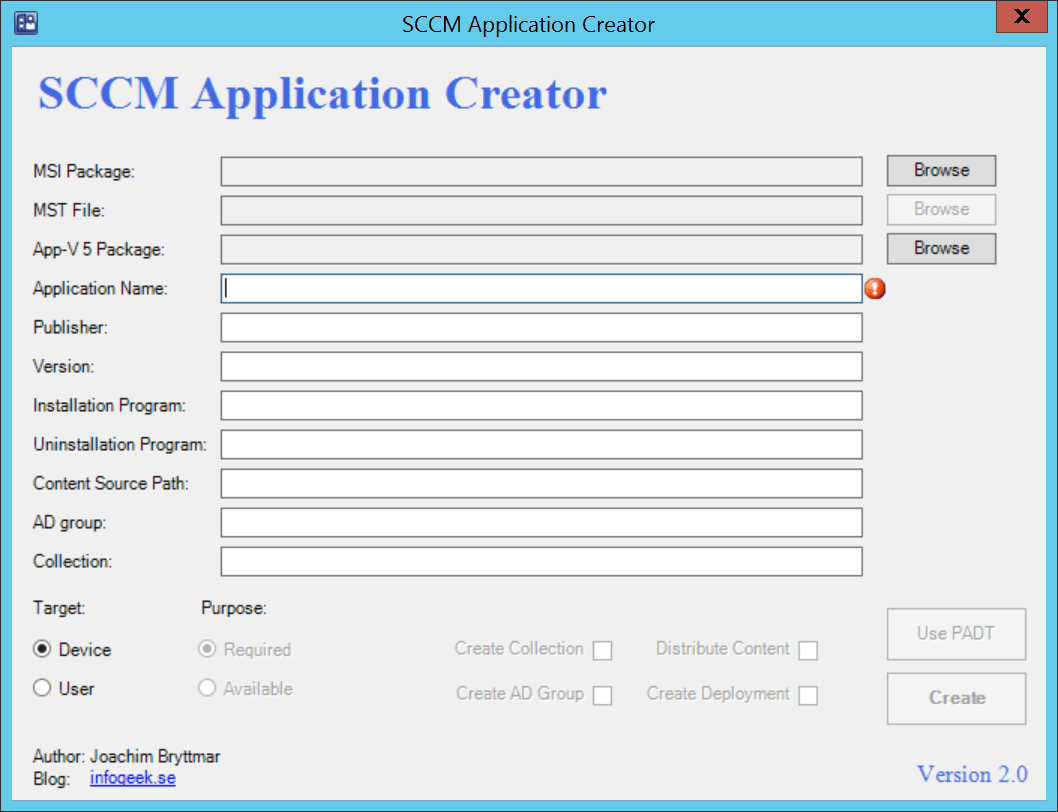The image size is (1058, 812).
Task: Open the infogeek.se blog link
Action: coord(132,778)
